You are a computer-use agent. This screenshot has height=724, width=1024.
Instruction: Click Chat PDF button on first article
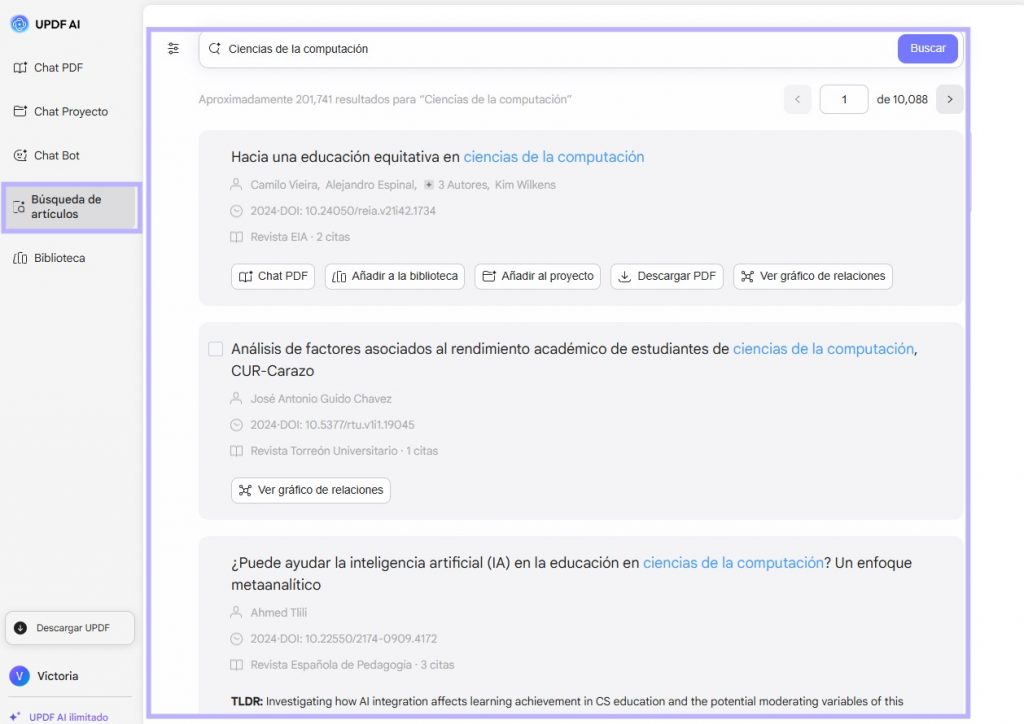(x=273, y=276)
